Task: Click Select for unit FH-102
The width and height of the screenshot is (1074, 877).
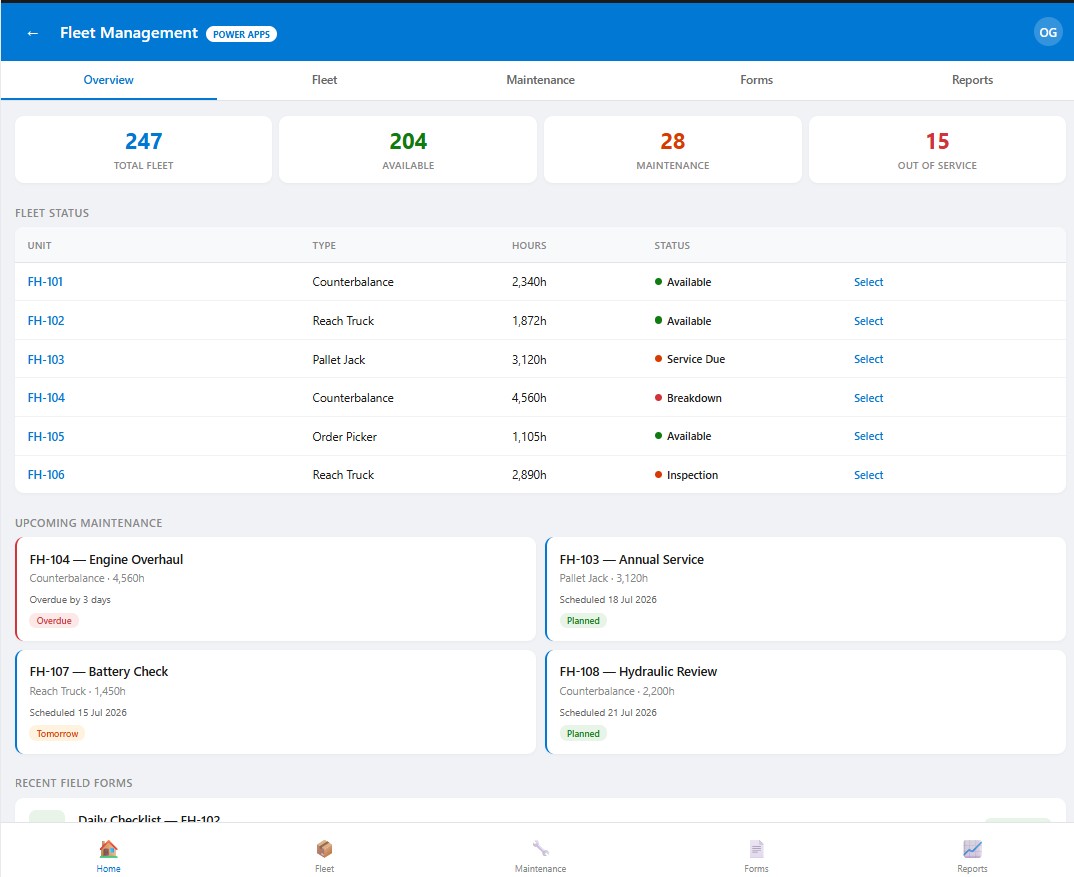Action: tap(868, 321)
